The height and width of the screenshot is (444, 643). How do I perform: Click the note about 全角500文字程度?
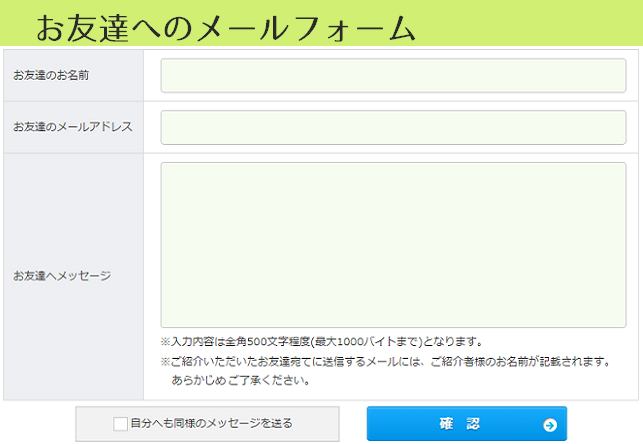coord(322,342)
